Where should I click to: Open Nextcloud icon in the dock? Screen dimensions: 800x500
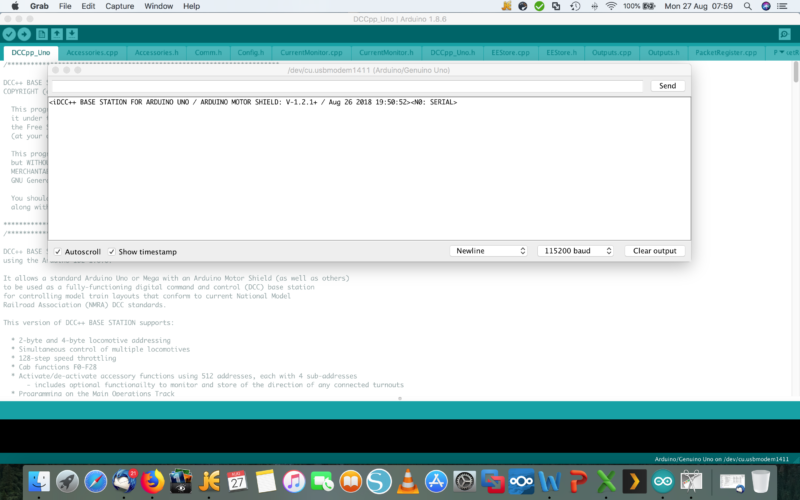point(521,481)
